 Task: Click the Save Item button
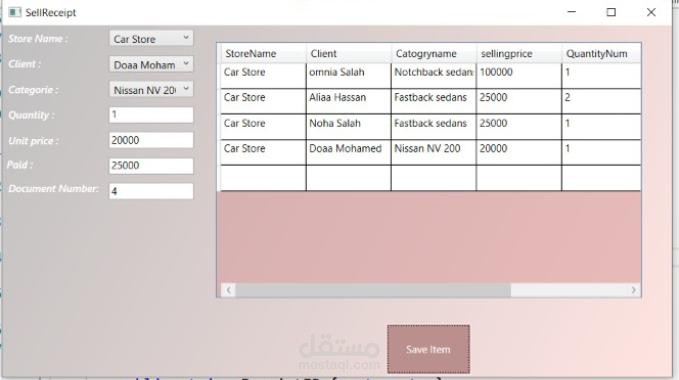(428, 349)
